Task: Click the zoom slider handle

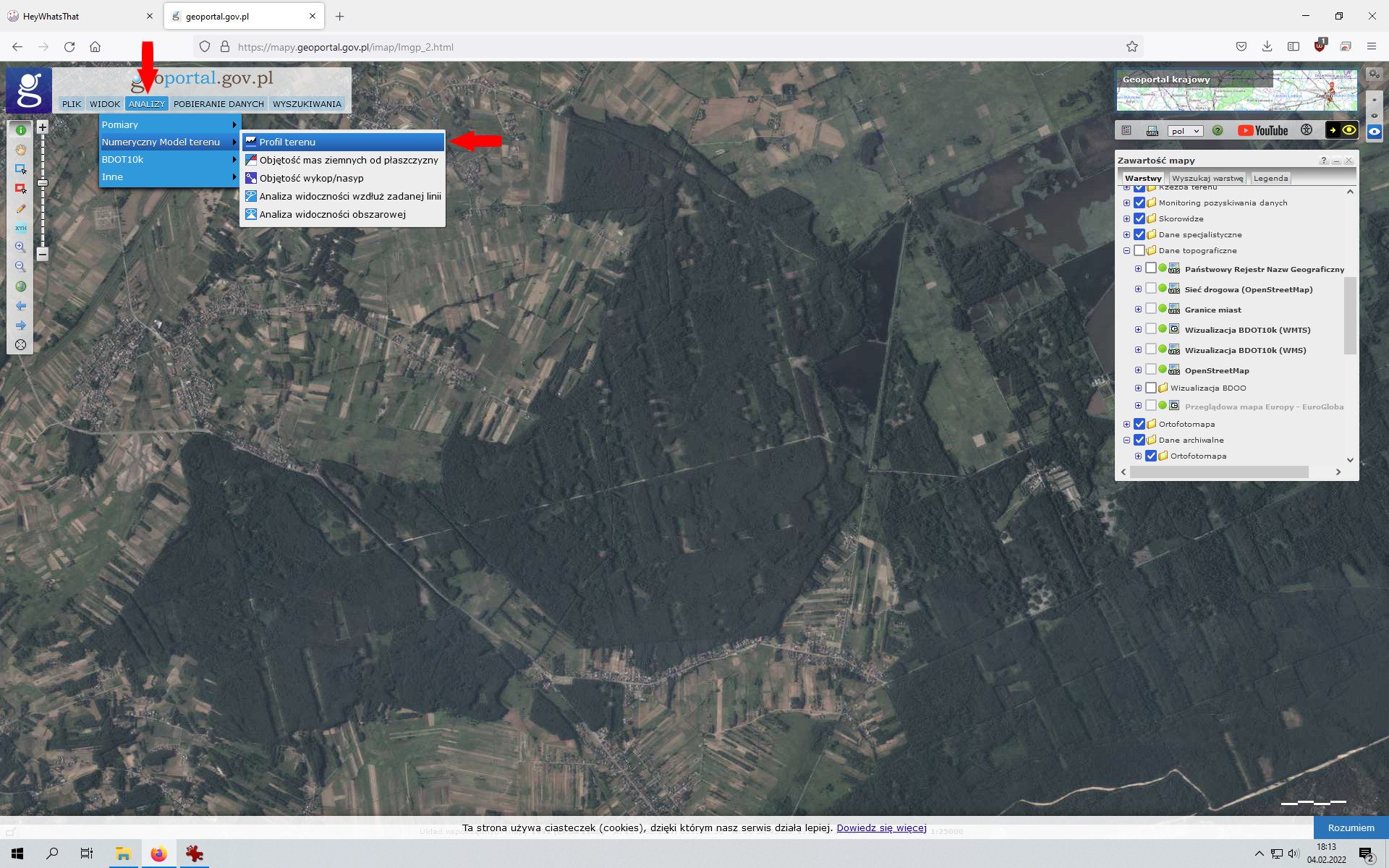Action: pyautogui.click(x=43, y=183)
